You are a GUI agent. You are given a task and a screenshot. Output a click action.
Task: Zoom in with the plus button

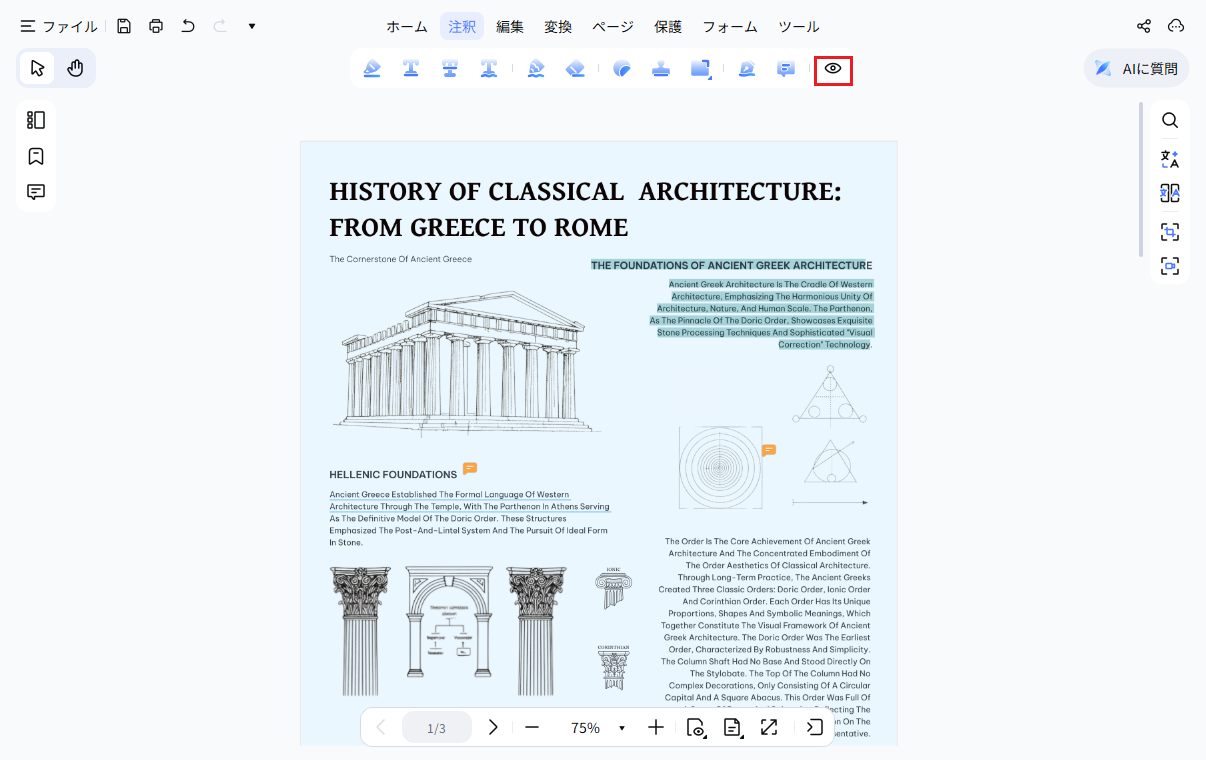pos(655,727)
